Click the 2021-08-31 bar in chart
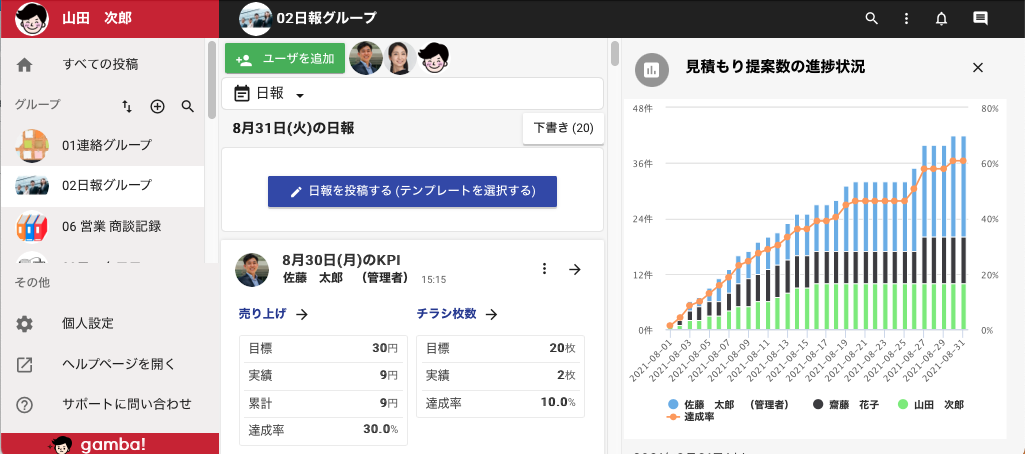 coord(963,233)
